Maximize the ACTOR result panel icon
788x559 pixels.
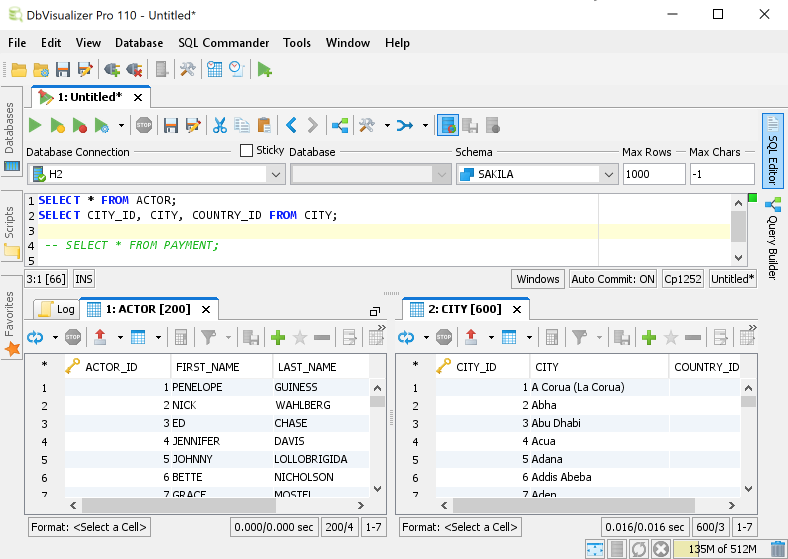tap(375, 312)
